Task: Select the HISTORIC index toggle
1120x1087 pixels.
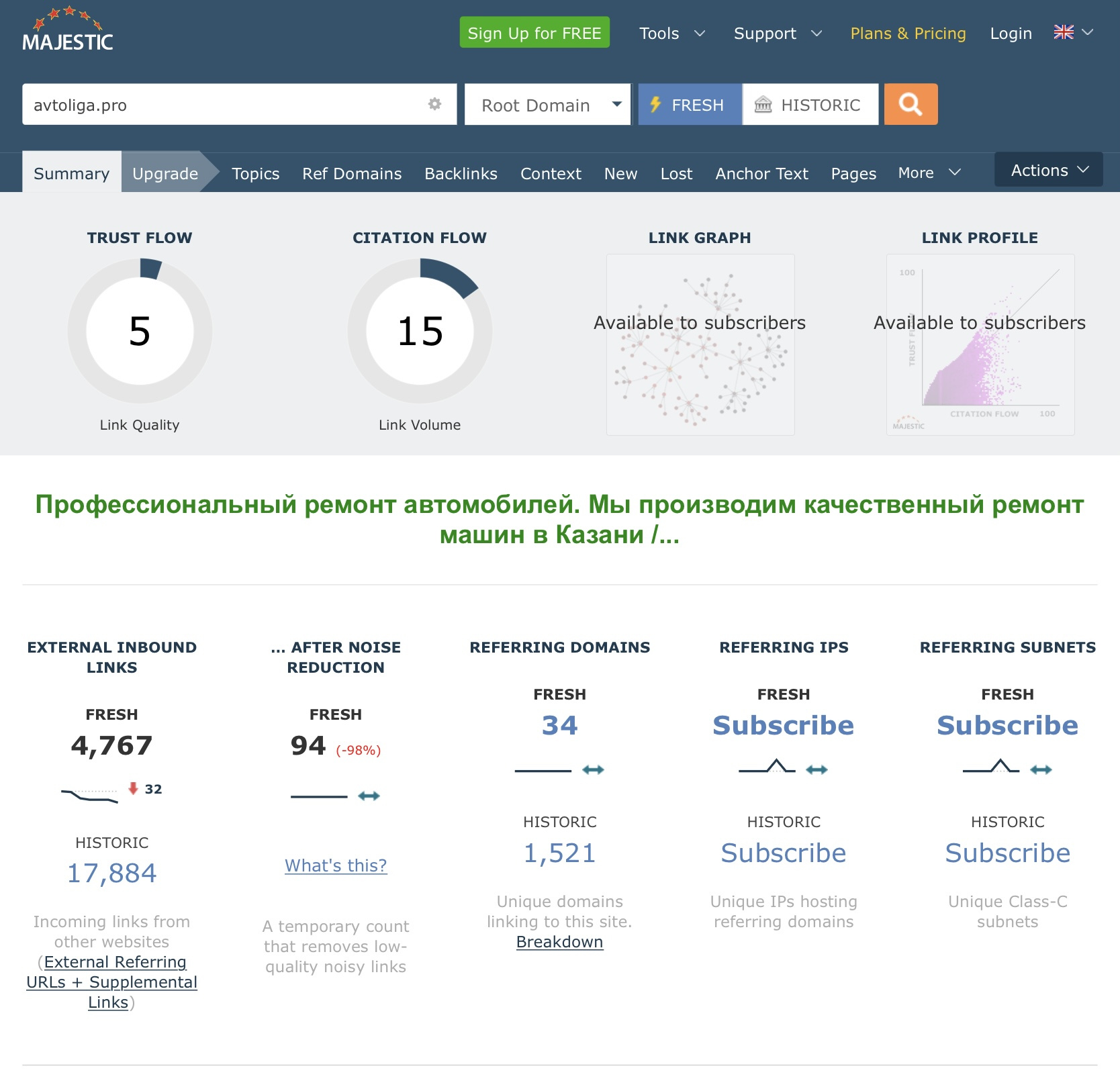Action: click(x=810, y=104)
